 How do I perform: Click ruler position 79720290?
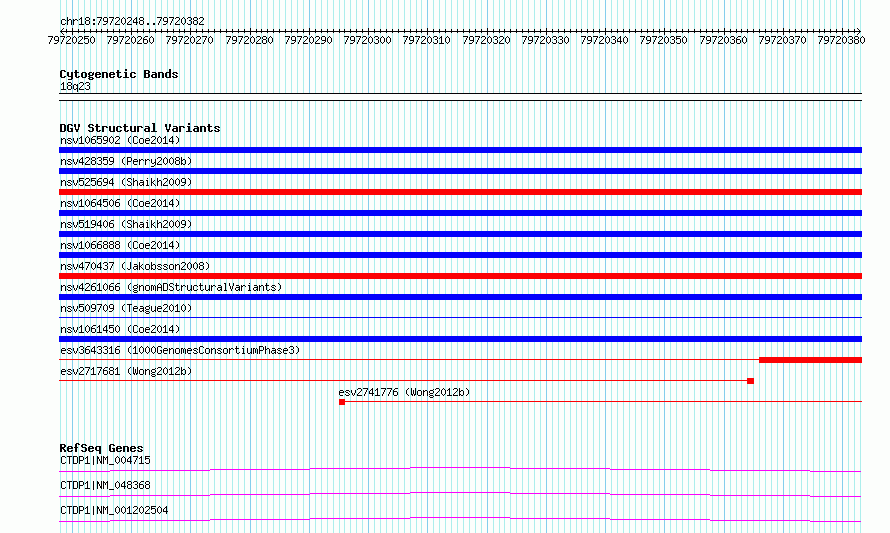pyautogui.click(x=308, y=40)
